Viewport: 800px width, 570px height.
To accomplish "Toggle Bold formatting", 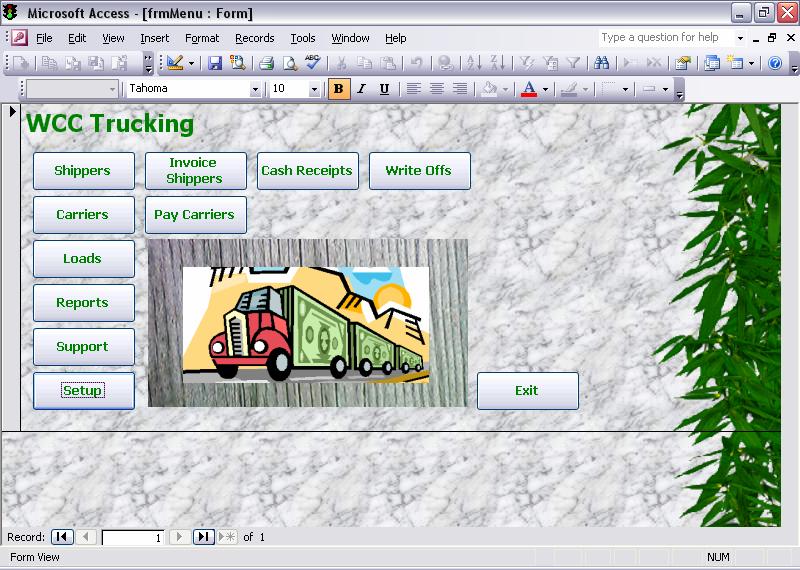I will (338, 89).
